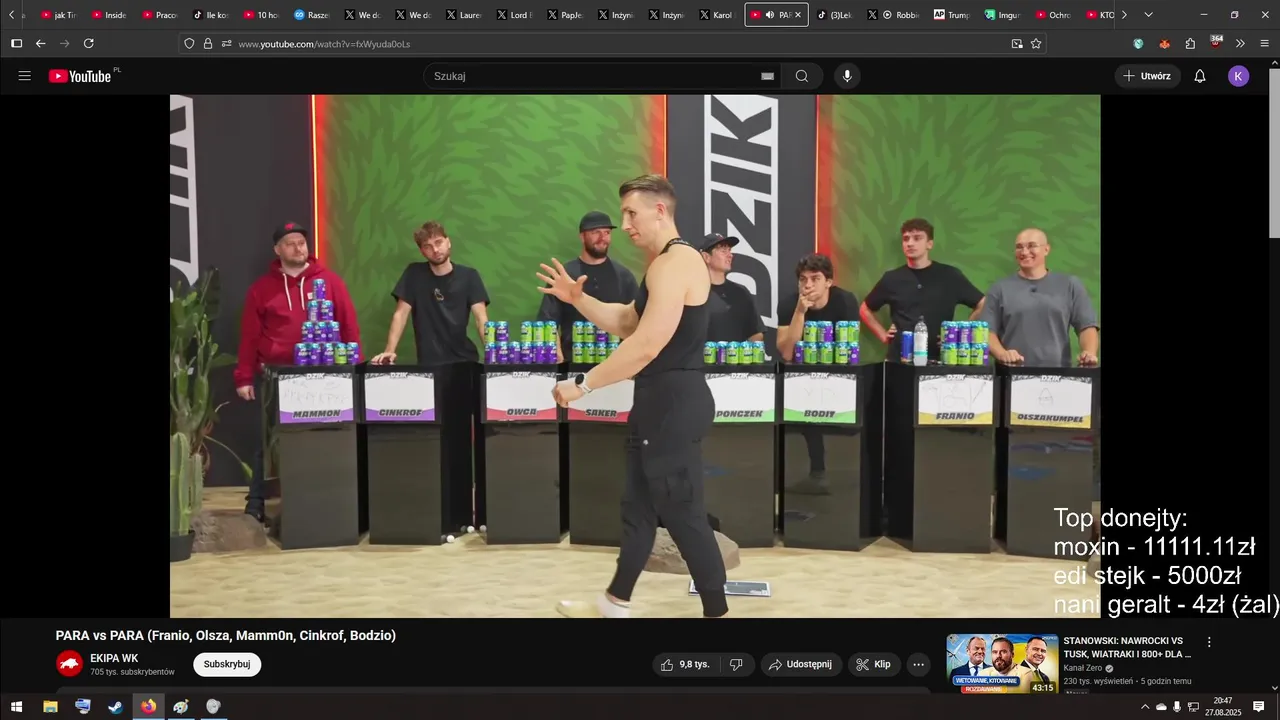Dislike the video
The width and height of the screenshot is (1280, 720).
click(736, 664)
